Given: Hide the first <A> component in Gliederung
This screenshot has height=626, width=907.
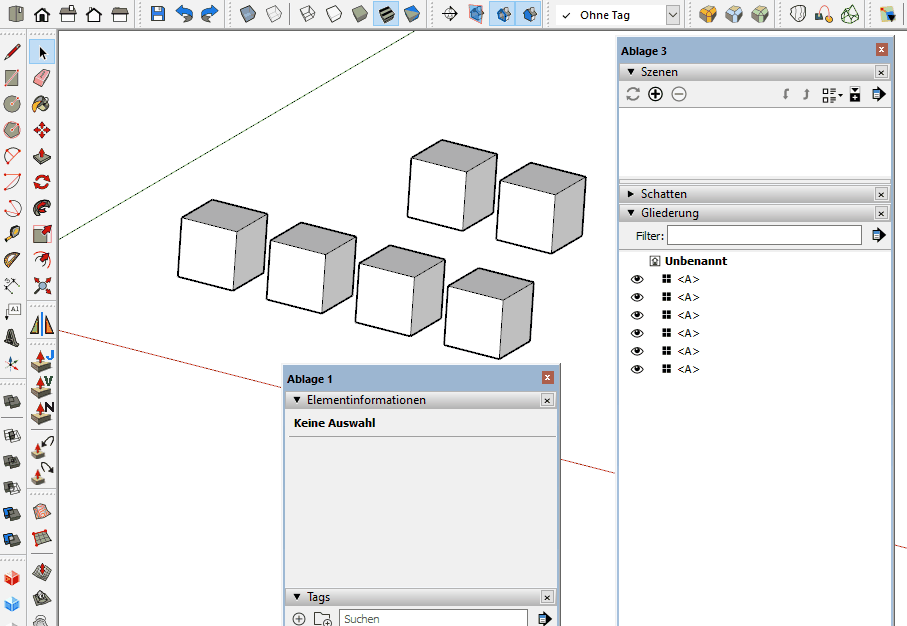Looking at the screenshot, I should coord(637,279).
